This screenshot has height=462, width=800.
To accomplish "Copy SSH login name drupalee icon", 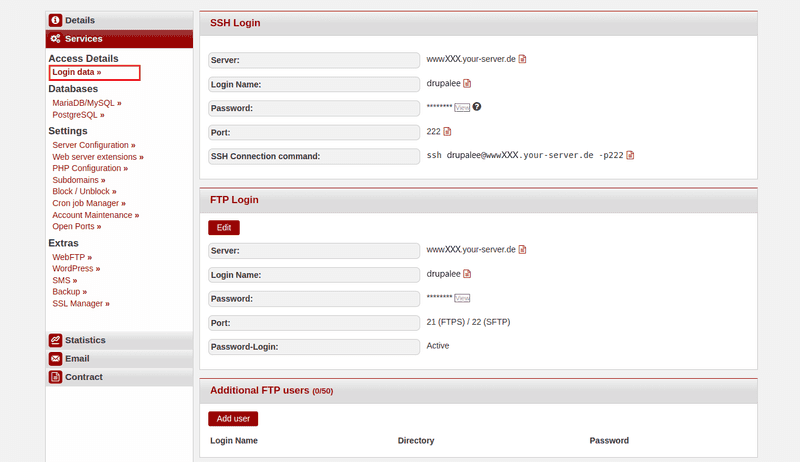I will coord(467,83).
